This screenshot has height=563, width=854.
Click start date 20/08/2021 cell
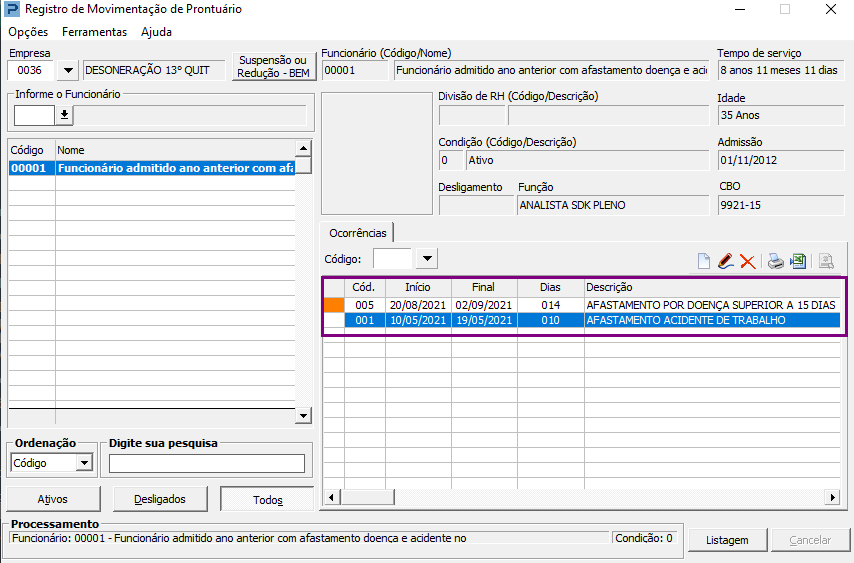[x=418, y=305]
